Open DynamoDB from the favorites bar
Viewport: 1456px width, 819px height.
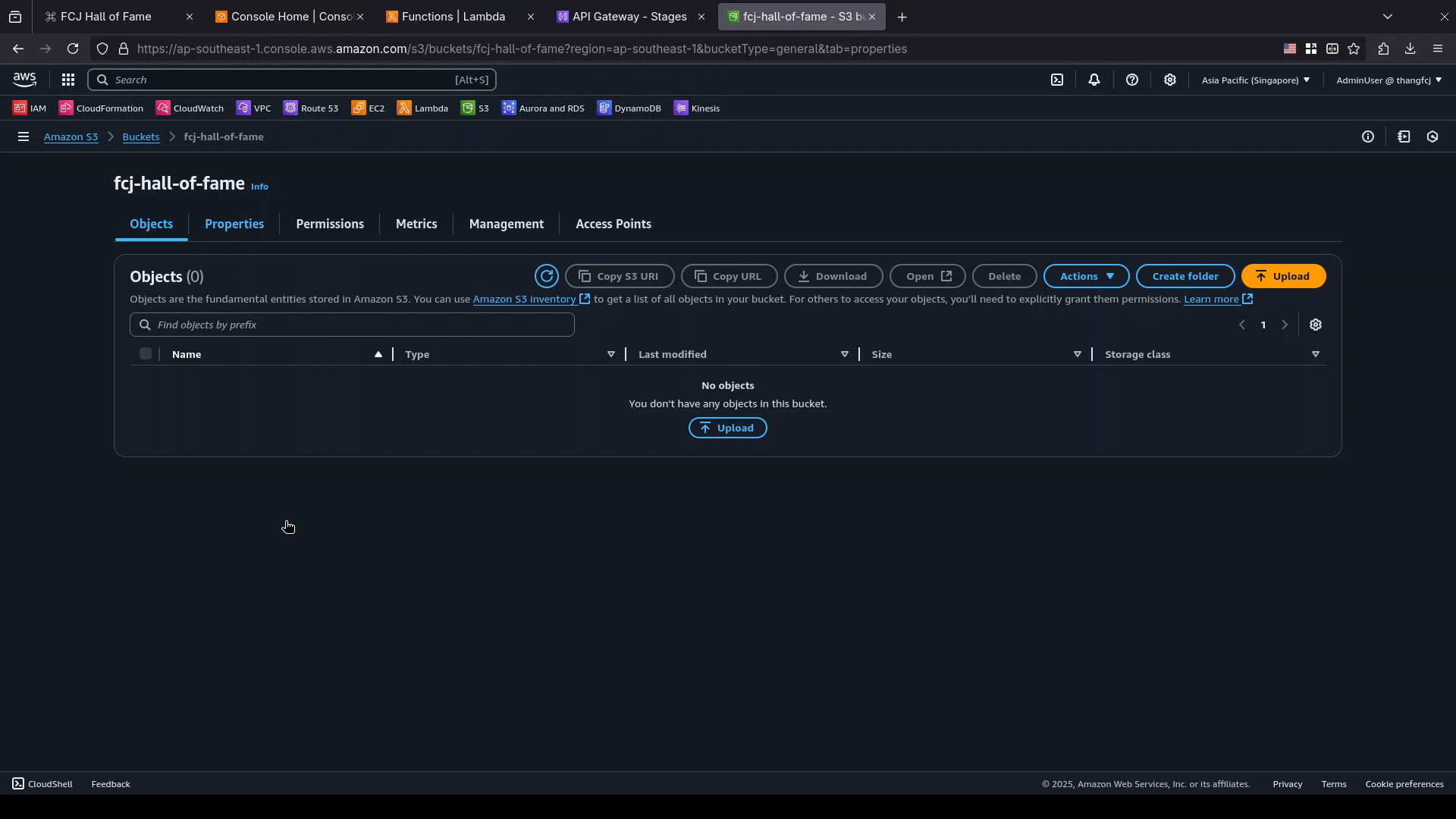pyautogui.click(x=629, y=108)
